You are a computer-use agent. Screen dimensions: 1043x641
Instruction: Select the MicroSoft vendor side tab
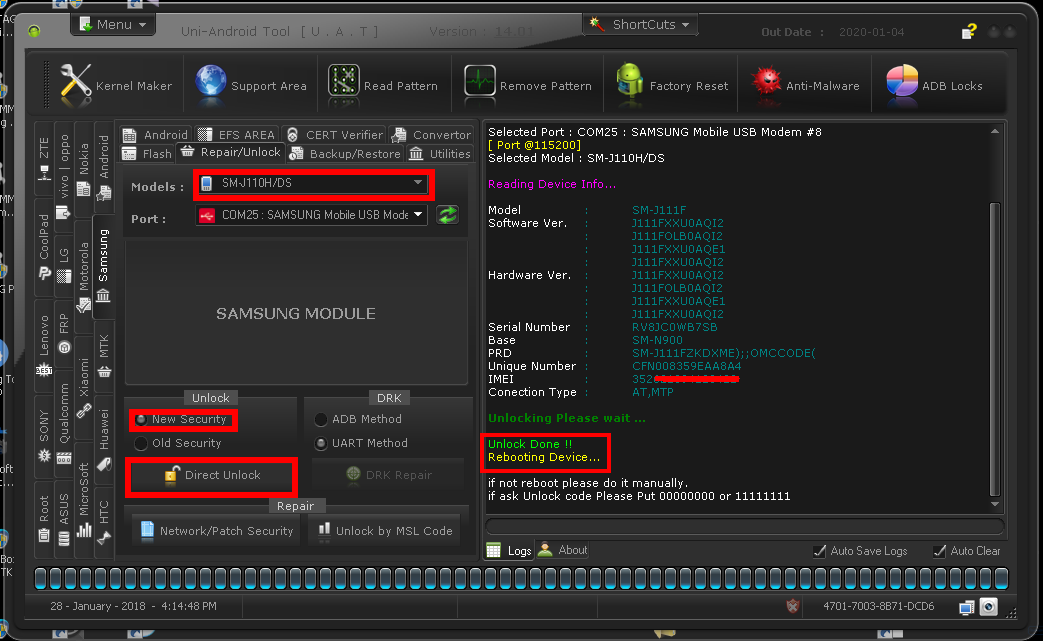pyautogui.click(x=84, y=499)
